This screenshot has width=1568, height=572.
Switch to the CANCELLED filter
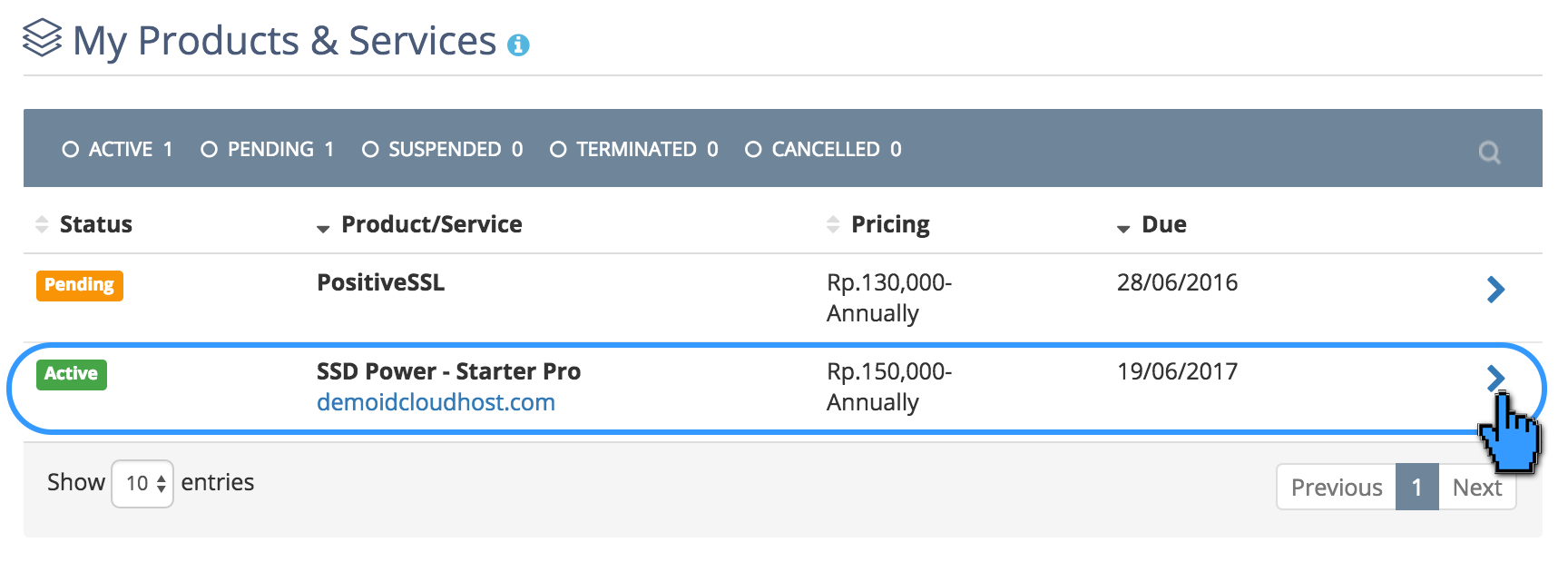(x=752, y=149)
